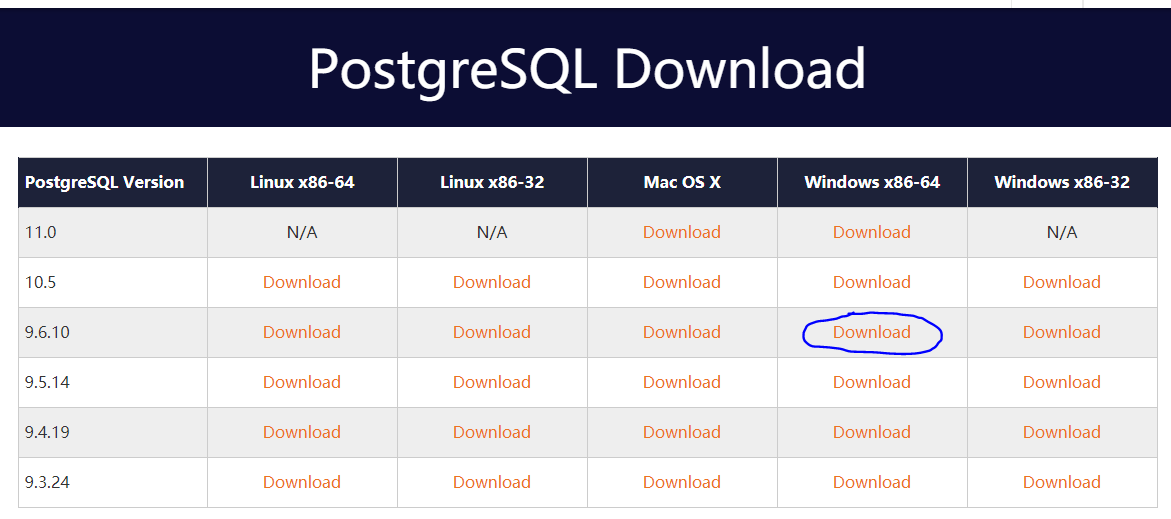Image resolution: width=1171 pixels, height=519 pixels.
Task: Download PostgreSQL 9.5.14 for Linux x86-32
Action: [492, 382]
